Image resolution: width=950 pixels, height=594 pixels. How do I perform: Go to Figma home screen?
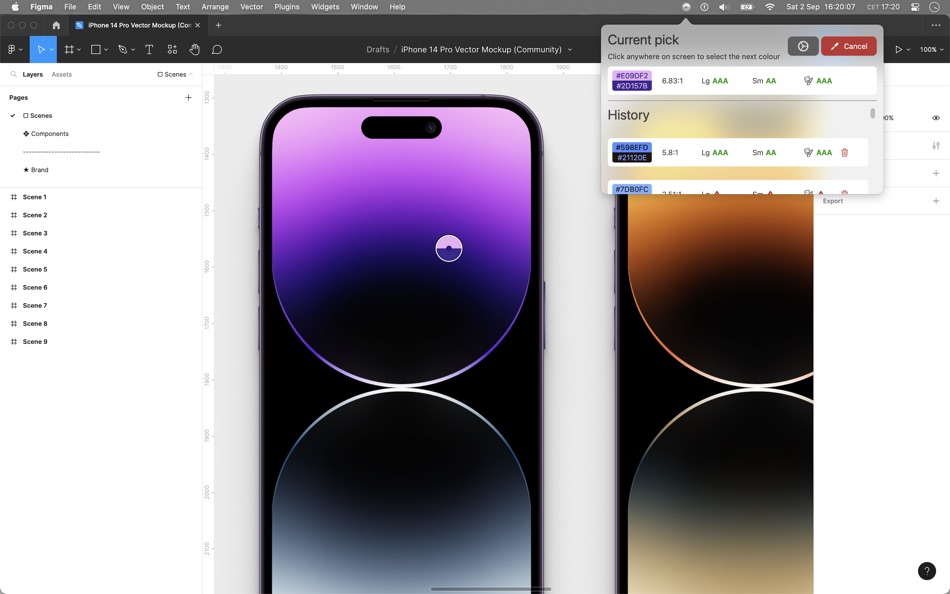click(56, 25)
